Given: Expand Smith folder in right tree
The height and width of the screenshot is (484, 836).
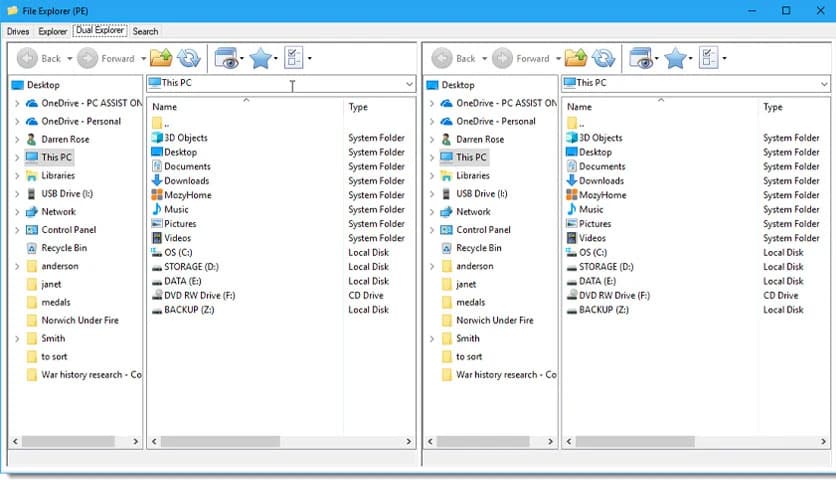Looking at the screenshot, I should click(x=432, y=338).
